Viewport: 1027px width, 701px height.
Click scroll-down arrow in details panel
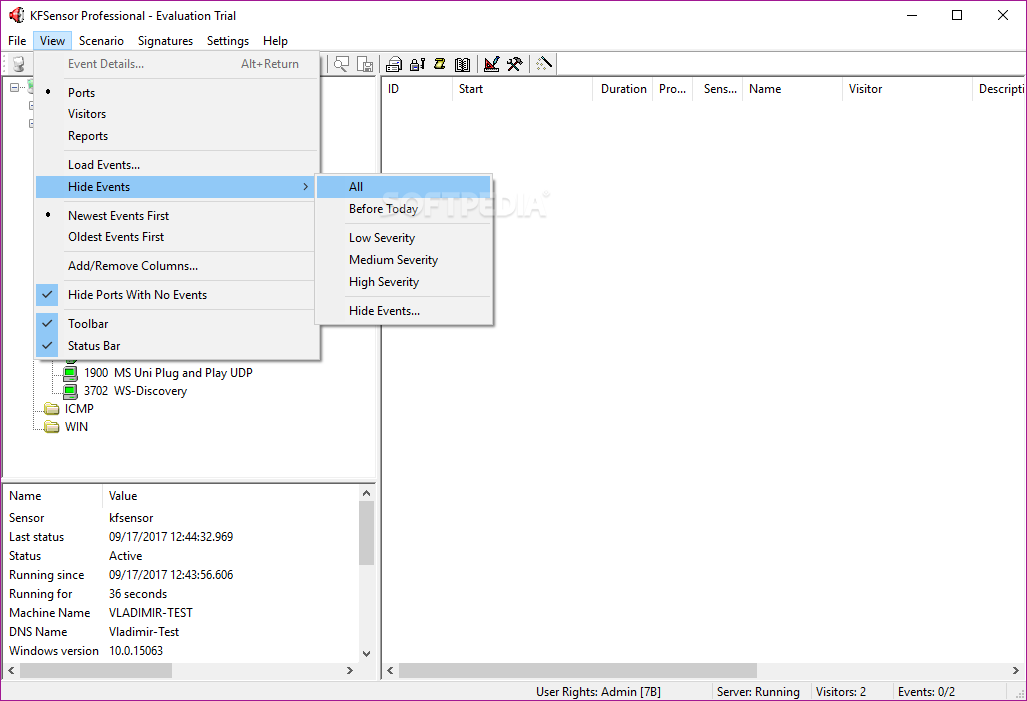coord(366,654)
